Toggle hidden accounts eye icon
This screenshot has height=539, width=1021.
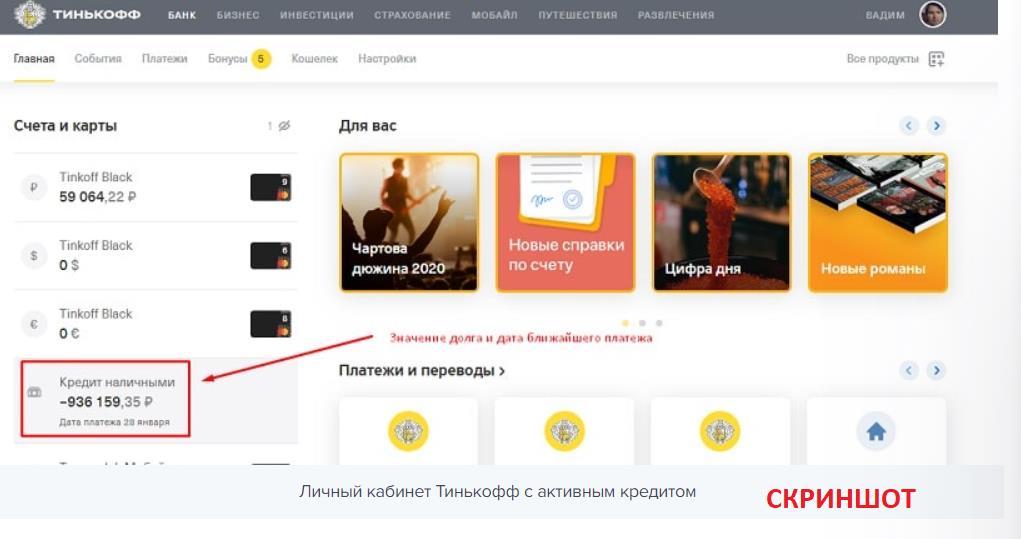pyautogui.click(x=284, y=126)
